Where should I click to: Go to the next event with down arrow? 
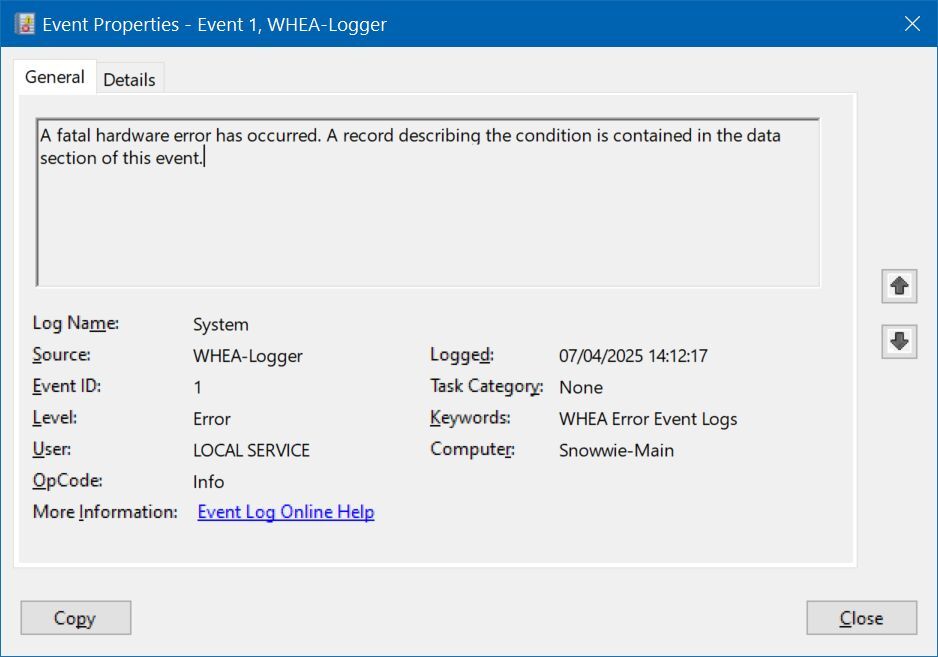pos(899,342)
